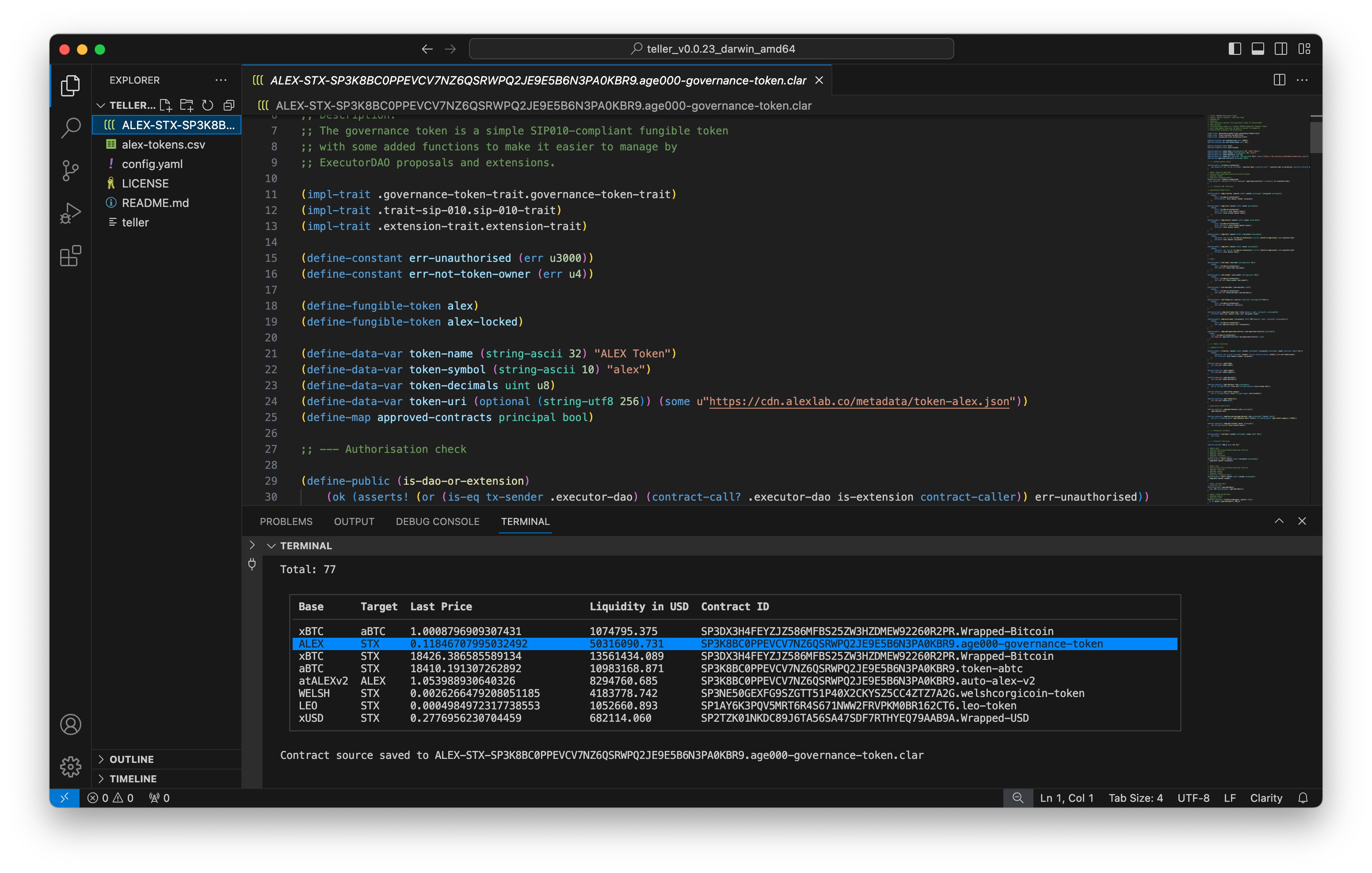The image size is (1372, 873).
Task: Click the Clarity language mode button
Action: pos(1265,798)
